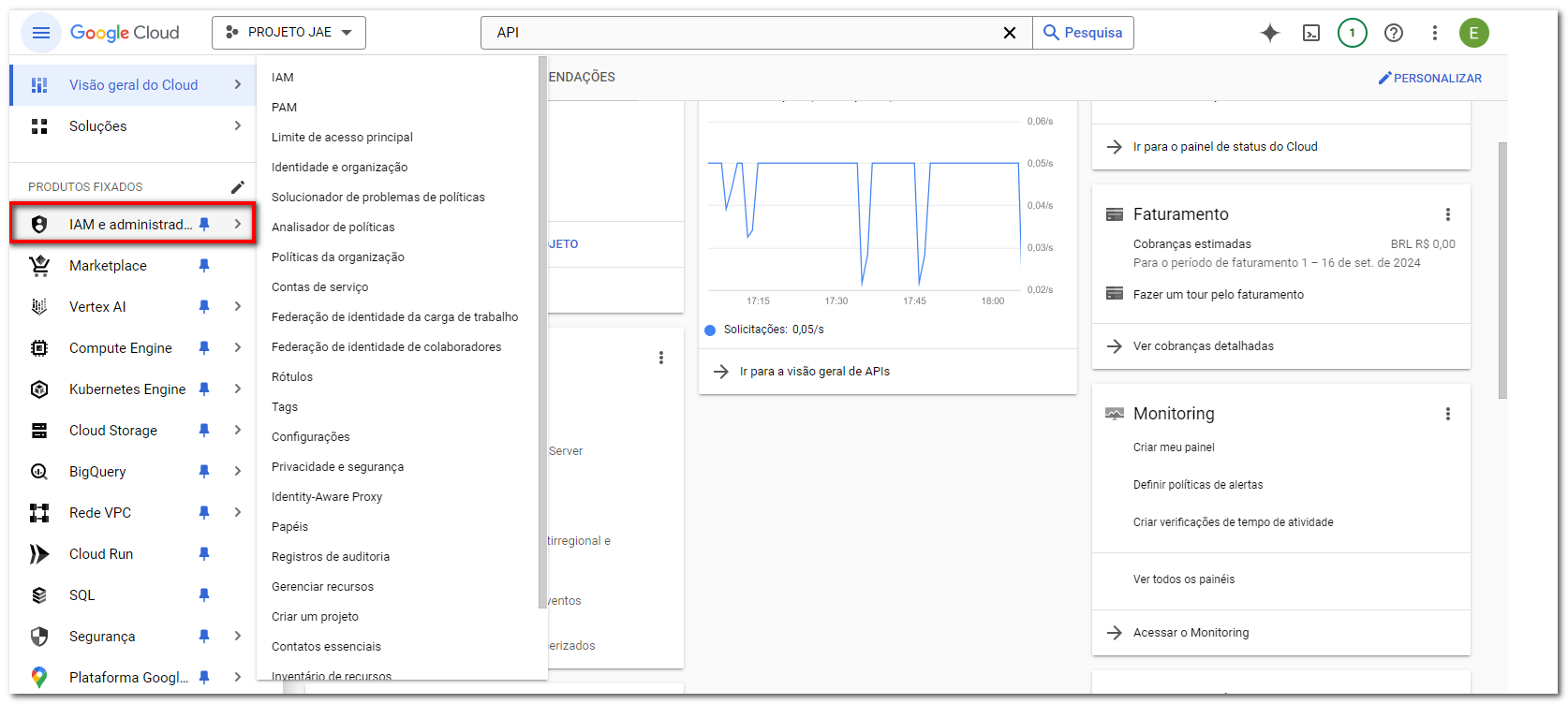Unpin Rede VPC from pinned products
The width and height of the screenshot is (1568, 704).
(204, 513)
